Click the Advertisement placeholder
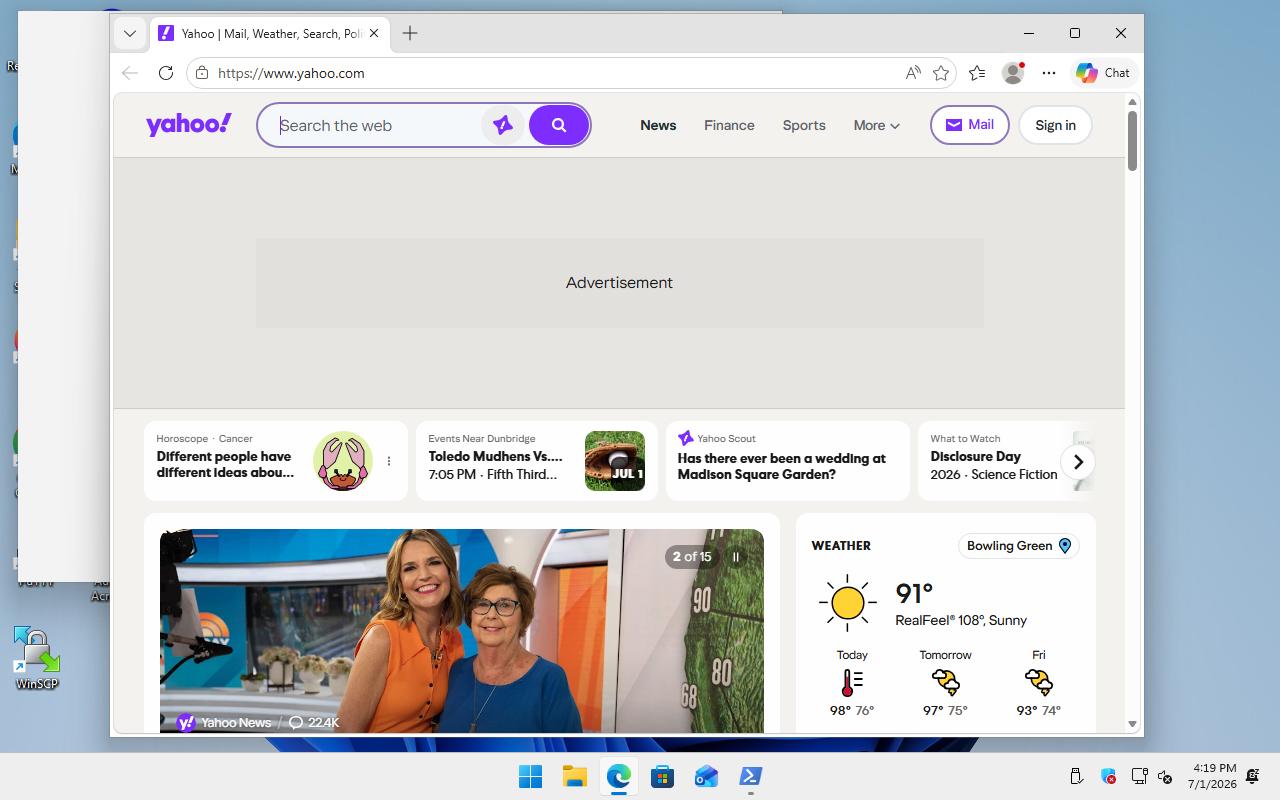 point(620,283)
